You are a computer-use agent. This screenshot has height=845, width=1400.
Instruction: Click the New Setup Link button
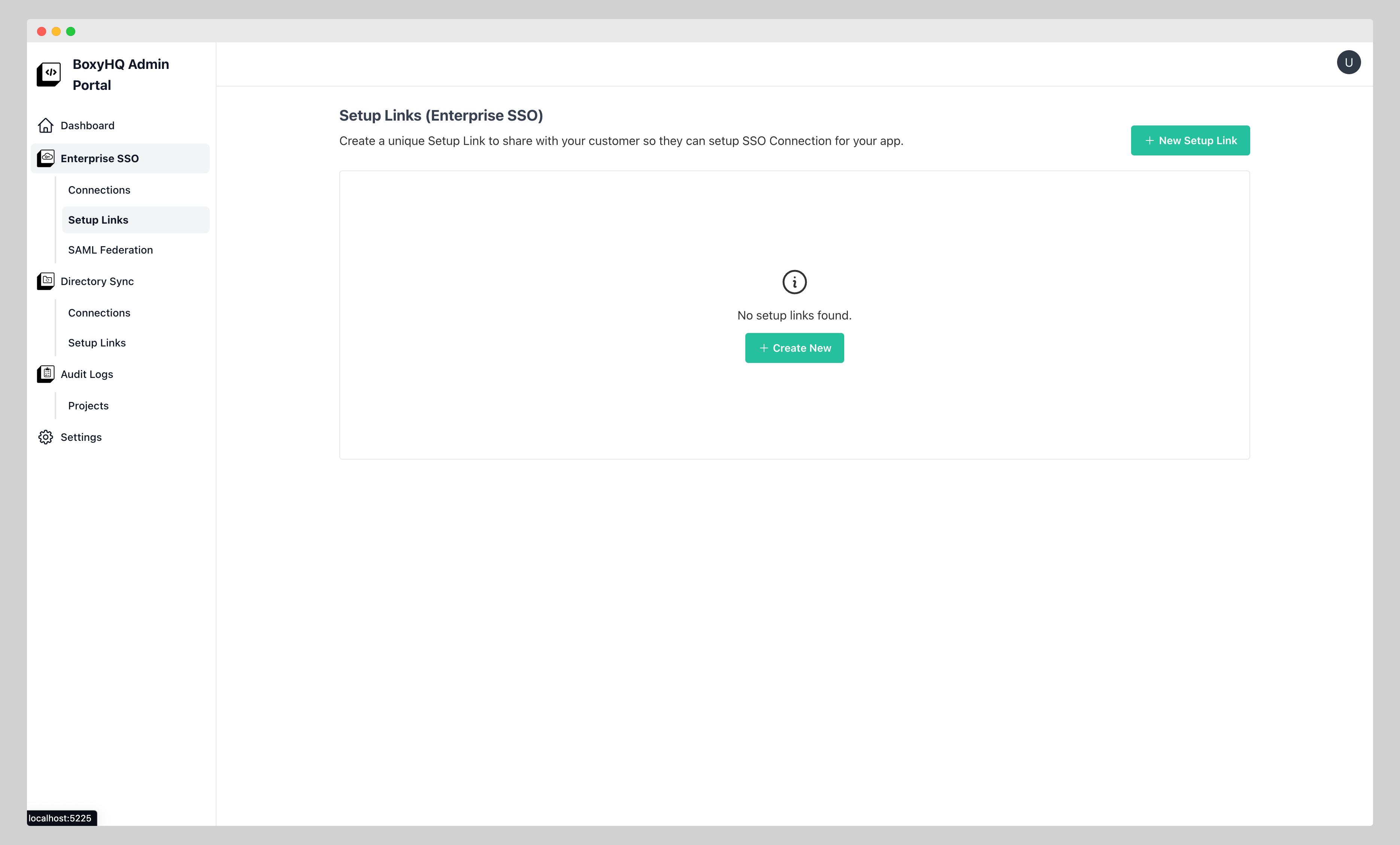pos(1190,140)
